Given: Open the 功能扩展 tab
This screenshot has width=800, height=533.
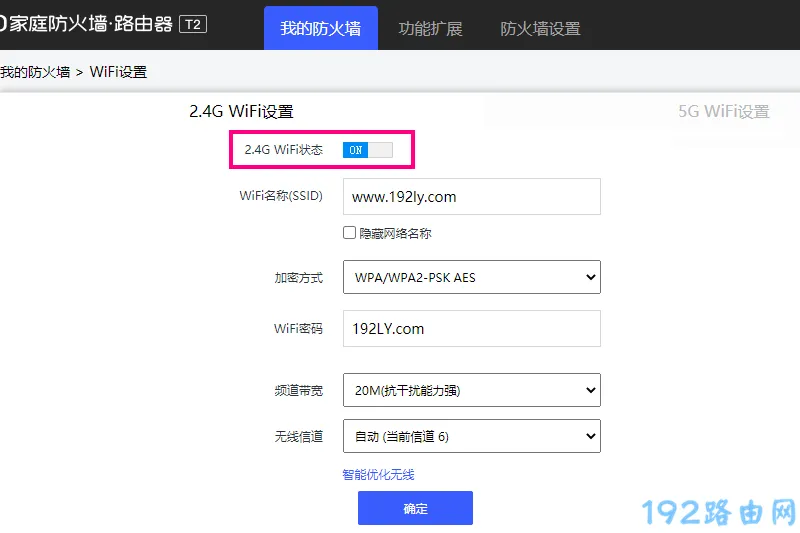Looking at the screenshot, I should [430, 29].
